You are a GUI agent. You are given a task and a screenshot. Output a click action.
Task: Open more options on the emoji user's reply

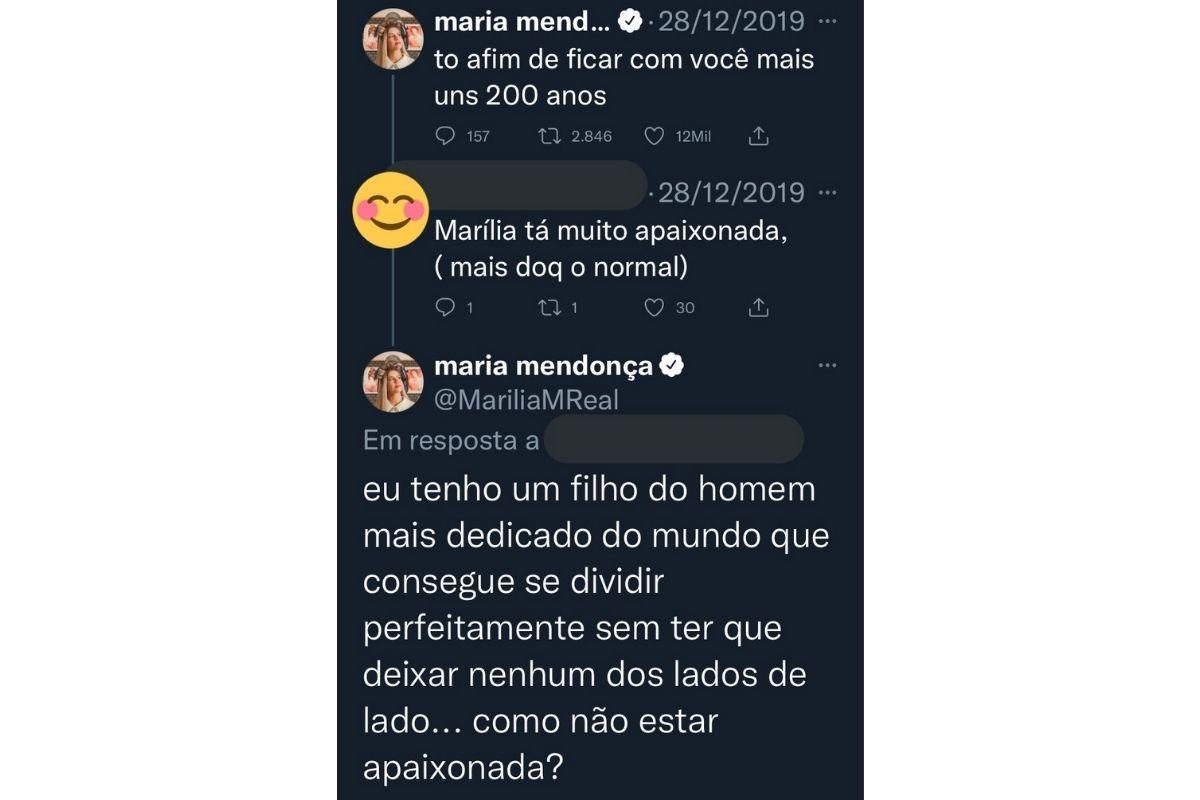point(827,192)
